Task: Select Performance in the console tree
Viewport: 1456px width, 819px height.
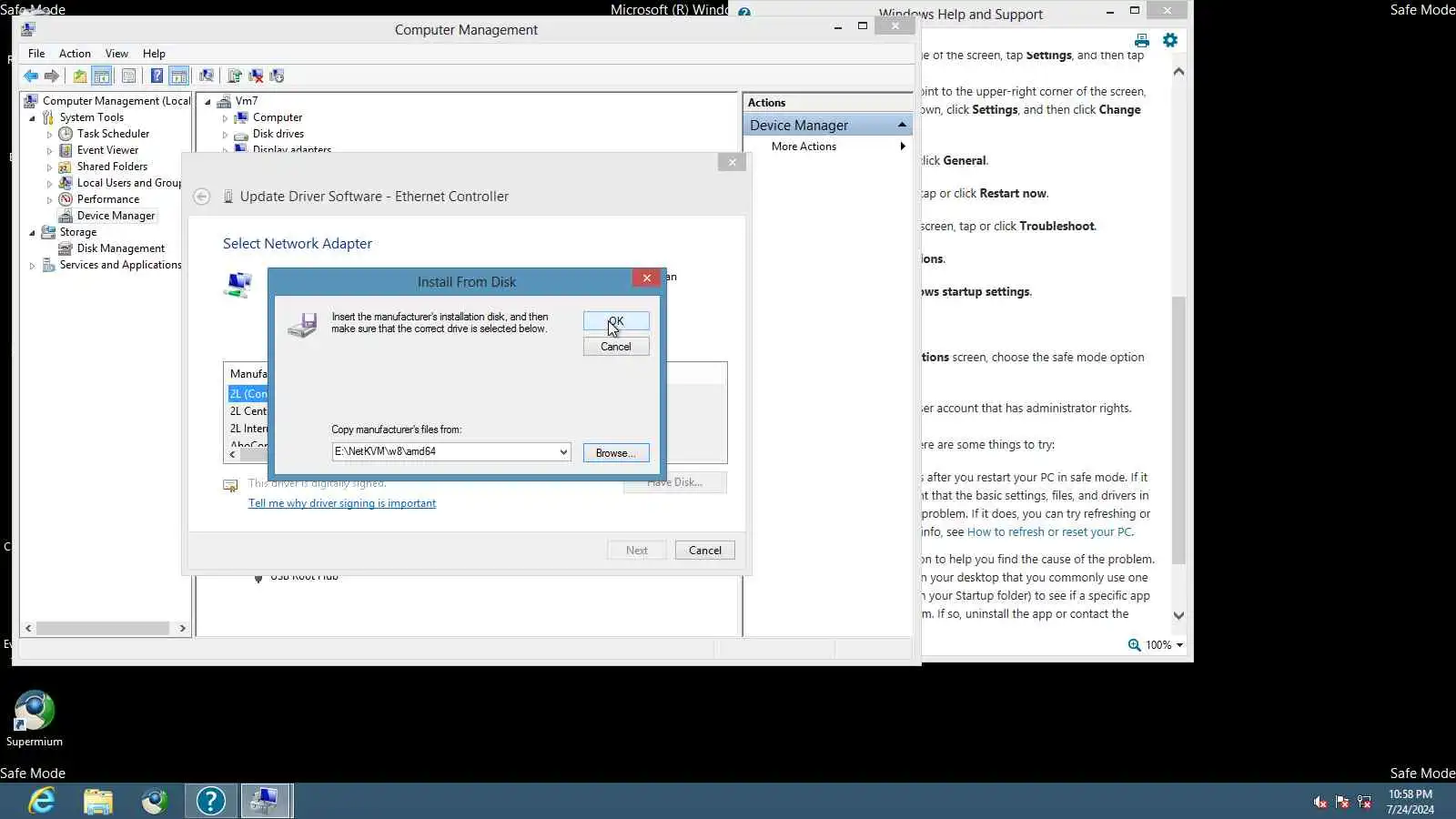Action: pos(108,199)
